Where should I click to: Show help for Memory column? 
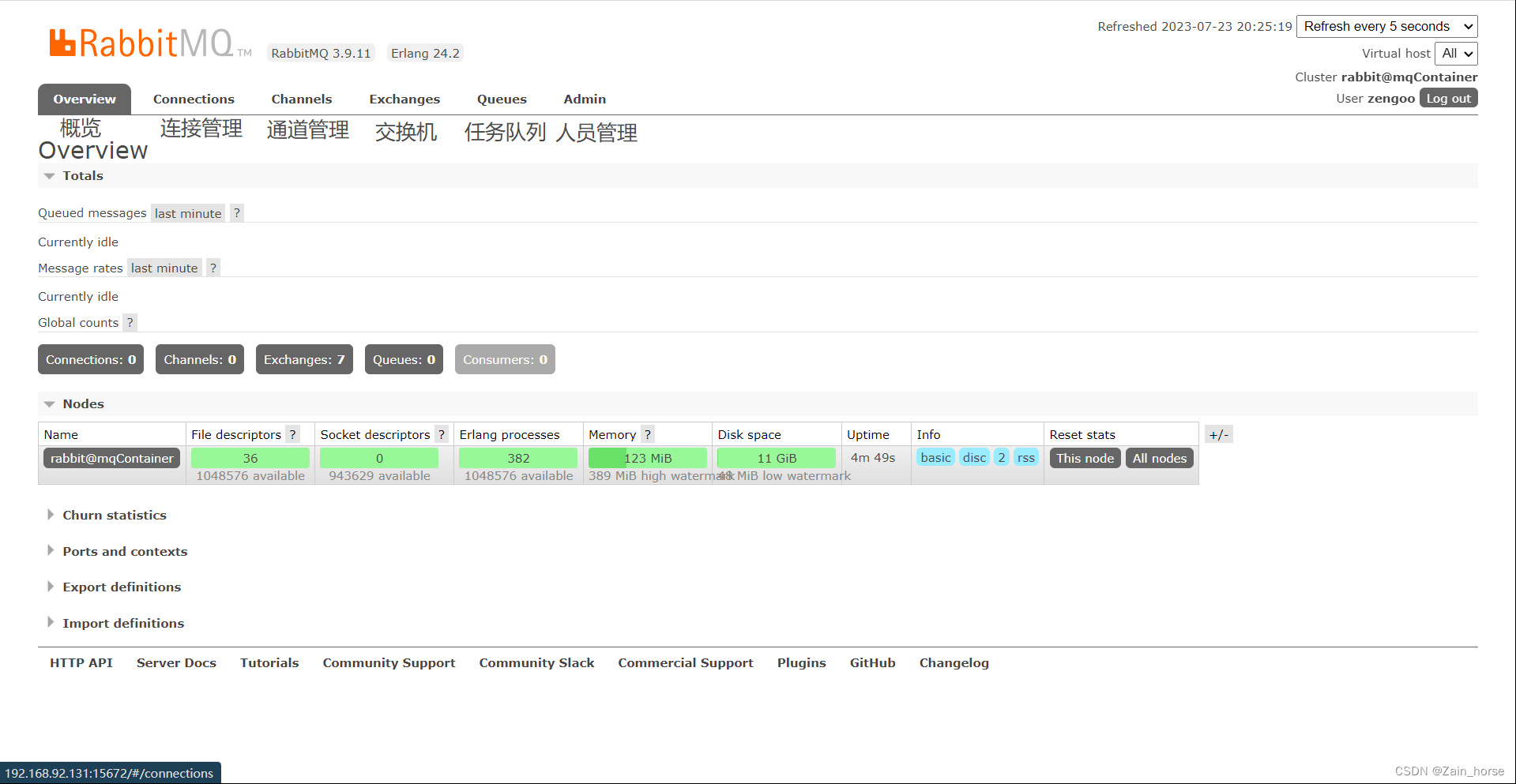click(x=648, y=434)
